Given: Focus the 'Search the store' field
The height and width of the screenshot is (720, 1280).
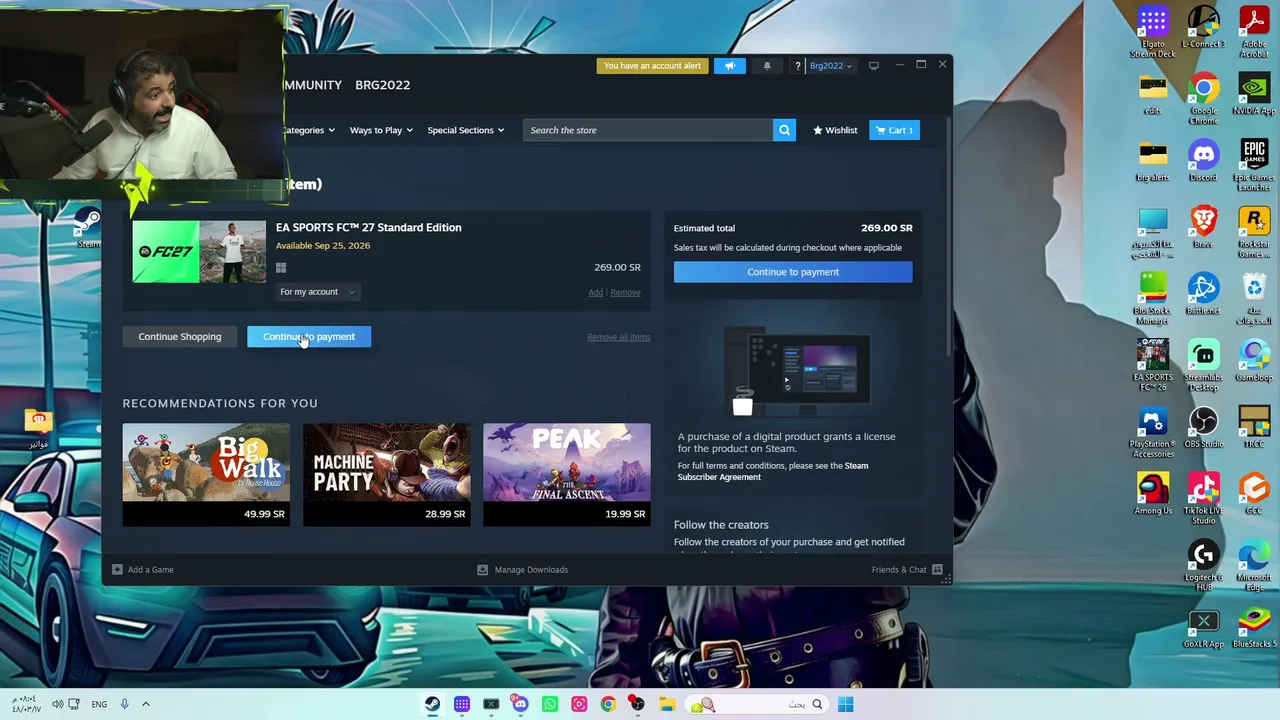Looking at the screenshot, I should [648, 130].
